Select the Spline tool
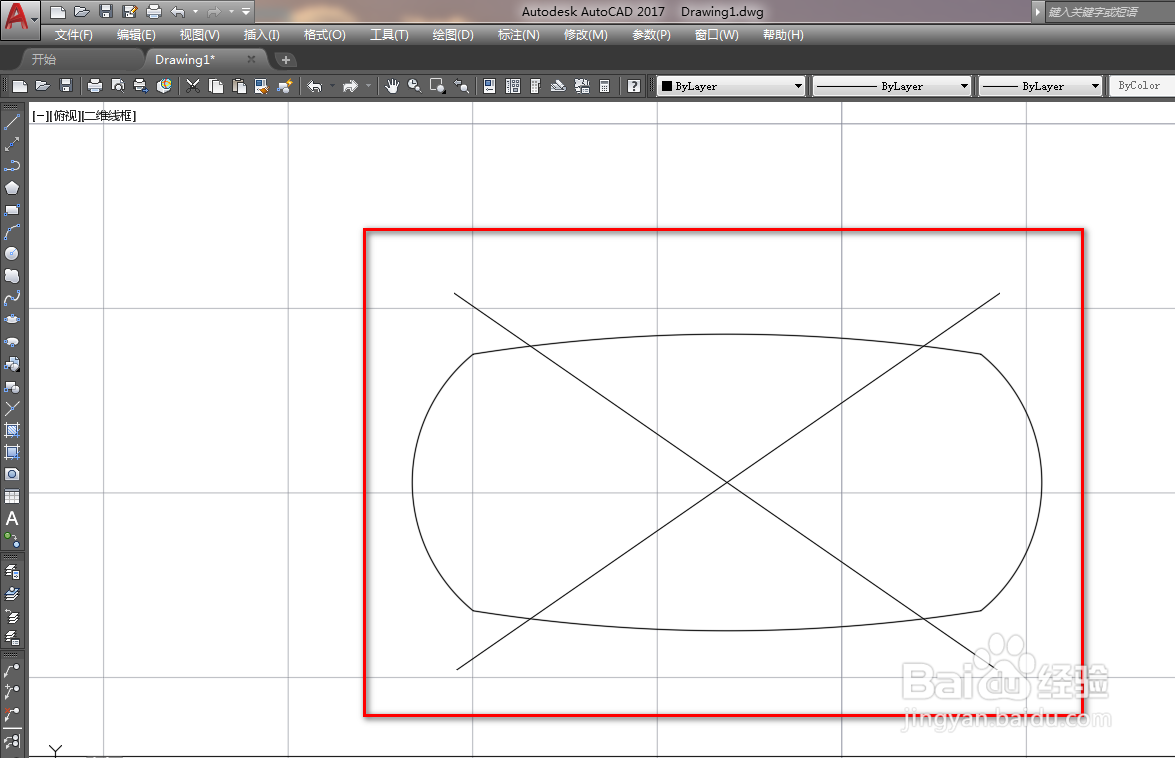1175x758 pixels. (x=12, y=298)
